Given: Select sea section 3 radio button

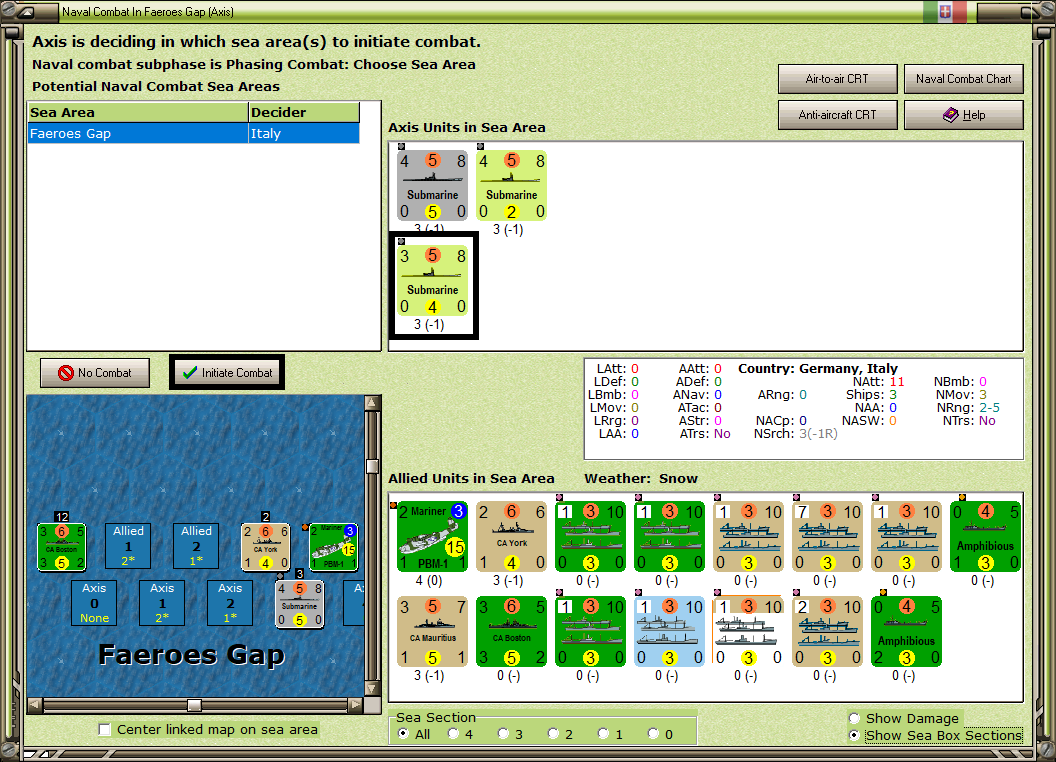Looking at the screenshot, I should click(503, 734).
